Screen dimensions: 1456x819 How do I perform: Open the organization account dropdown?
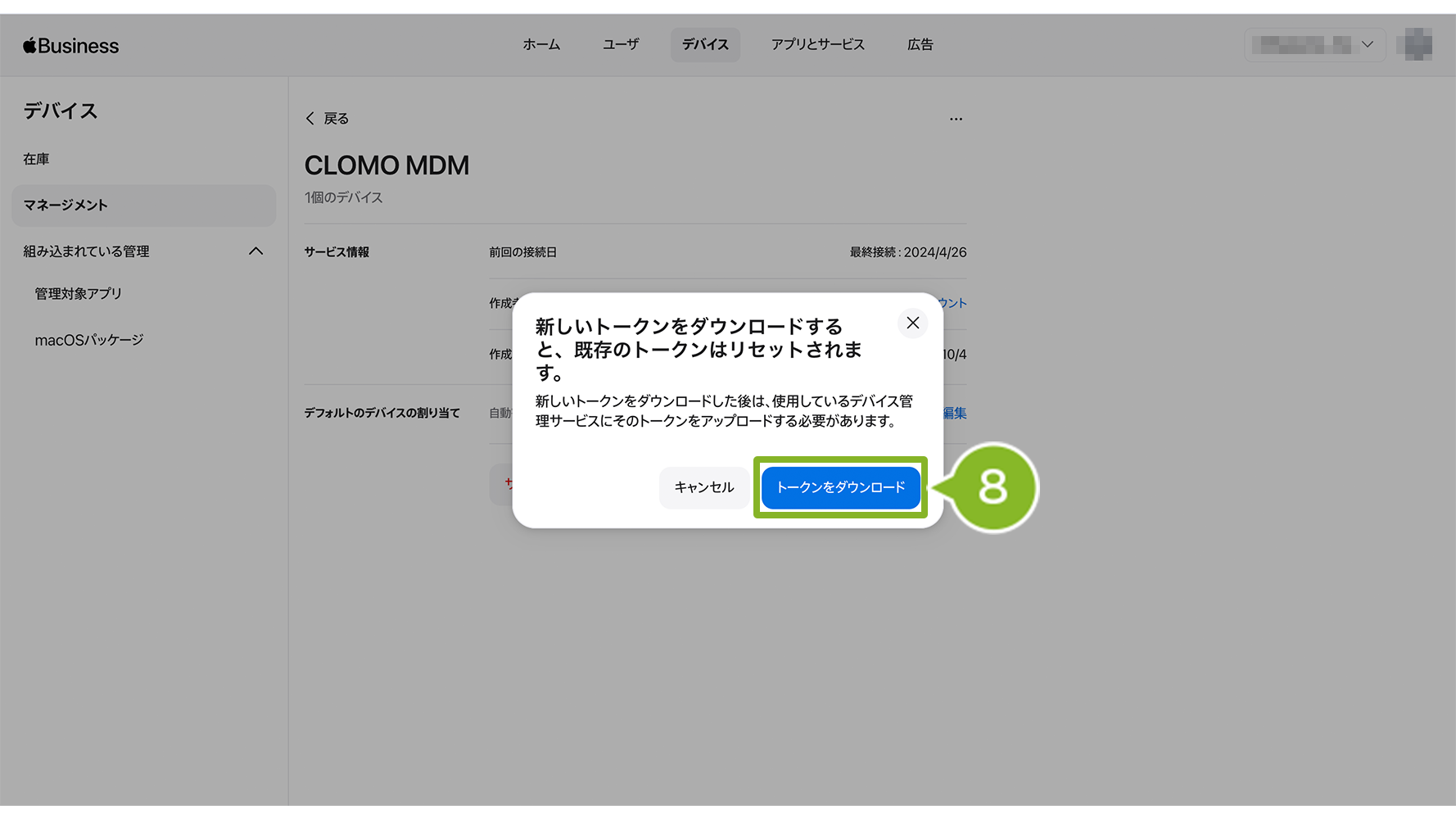[1314, 45]
